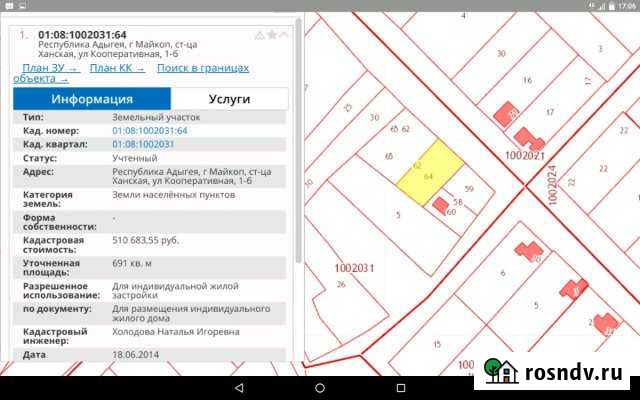Image resolution: width=640 pixels, height=400 pixels.
Task: Click the warning triangle icon in header
Action: click(259, 35)
